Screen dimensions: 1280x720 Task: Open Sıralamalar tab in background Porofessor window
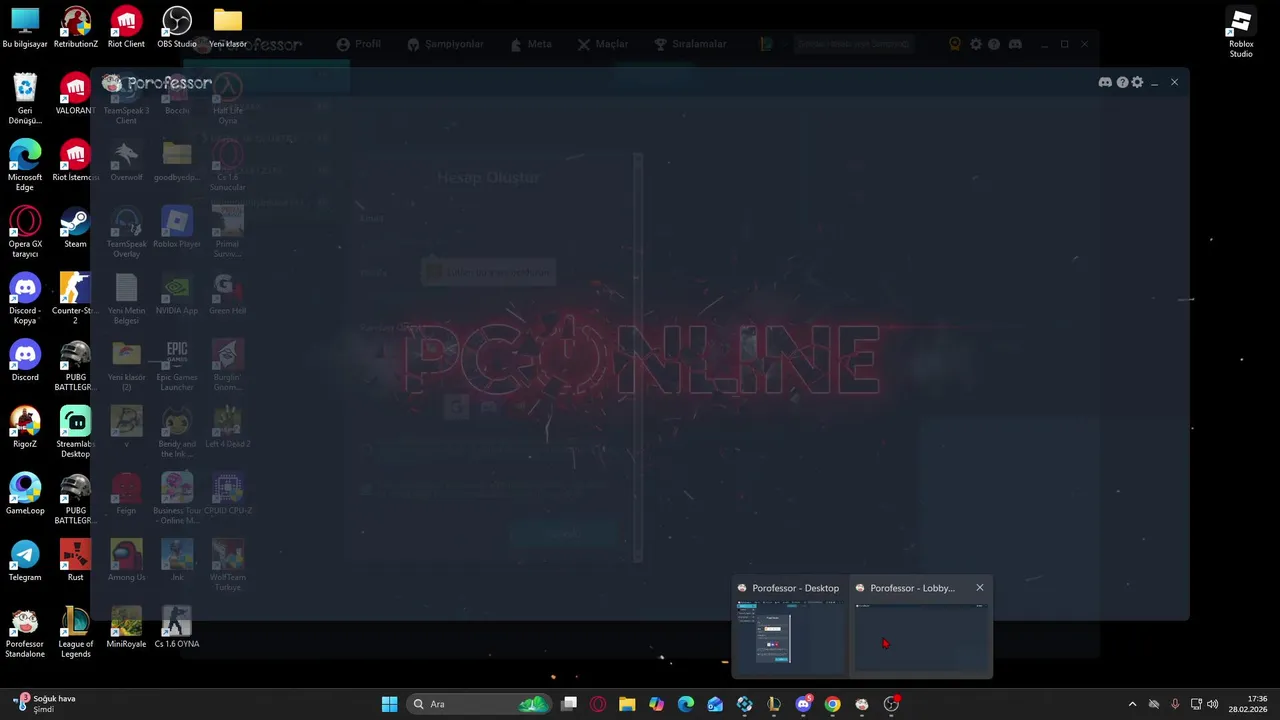click(x=690, y=44)
